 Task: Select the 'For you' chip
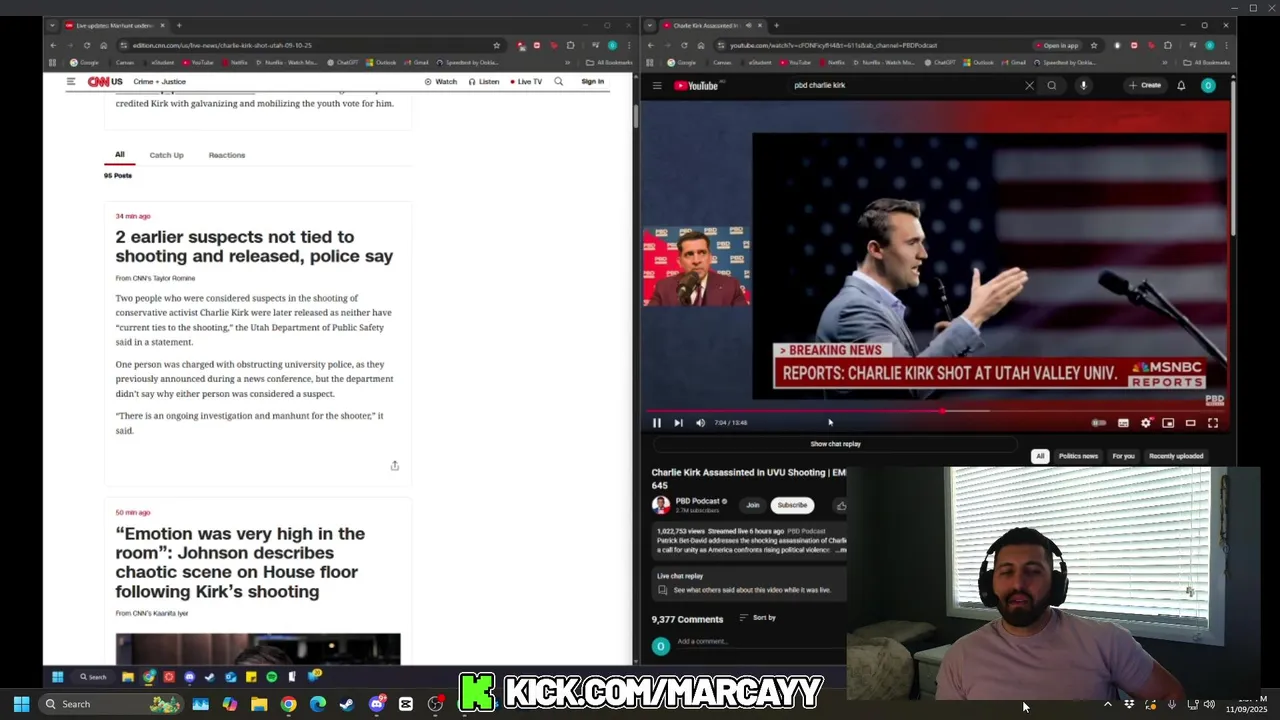click(x=1123, y=456)
